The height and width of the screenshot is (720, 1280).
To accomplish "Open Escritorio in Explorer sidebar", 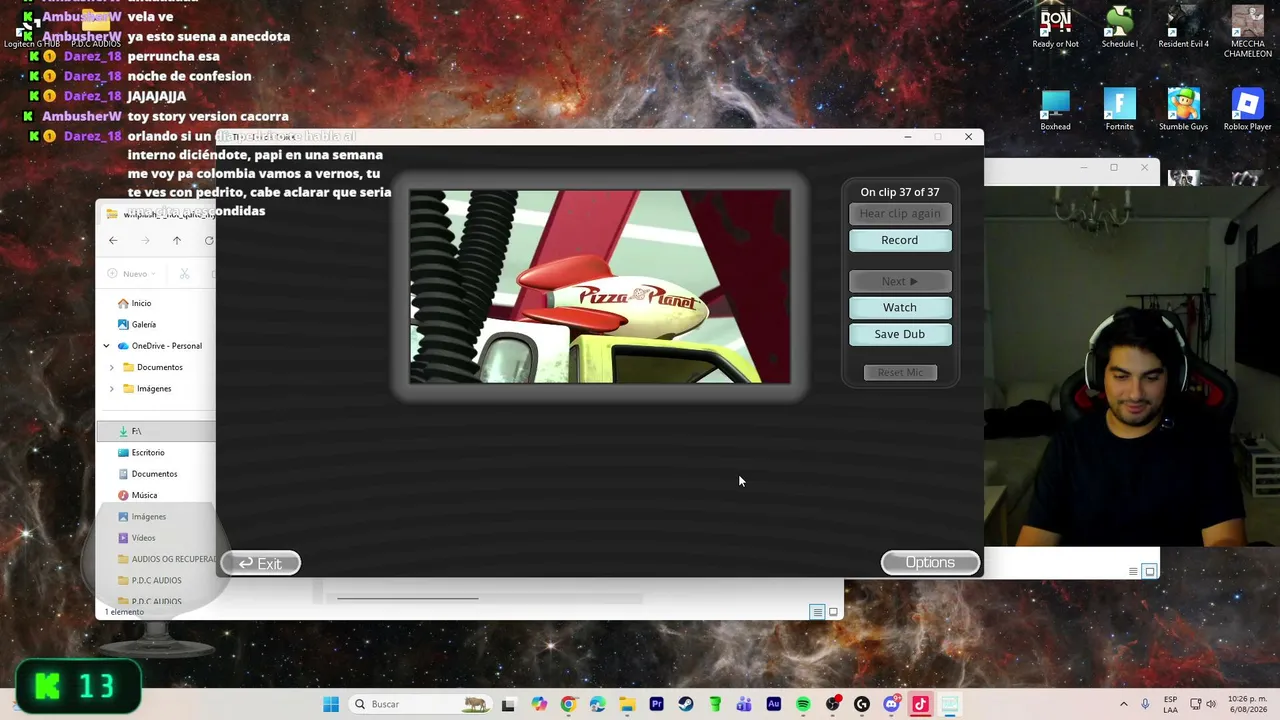I will (141, 452).
